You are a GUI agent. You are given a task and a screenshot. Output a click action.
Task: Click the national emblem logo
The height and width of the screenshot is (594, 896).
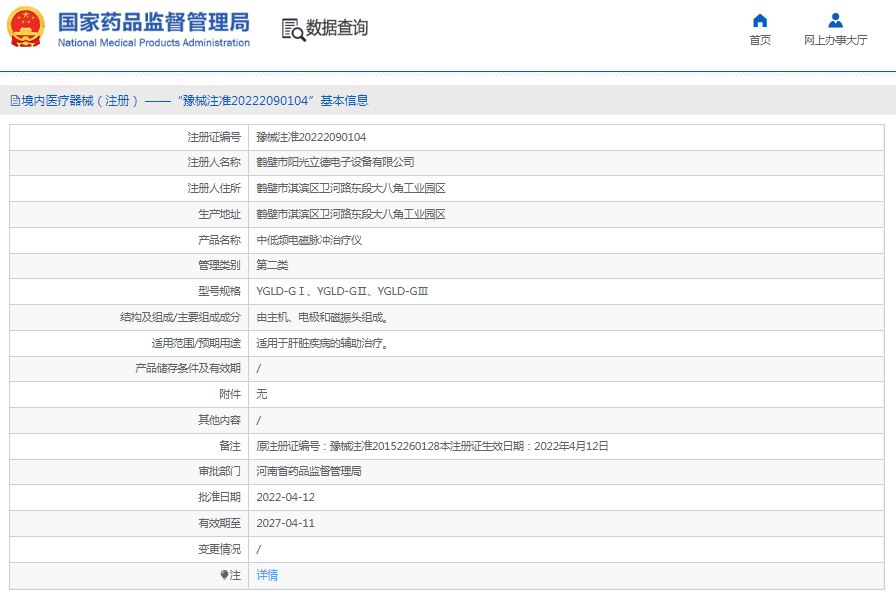pos(26,27)
